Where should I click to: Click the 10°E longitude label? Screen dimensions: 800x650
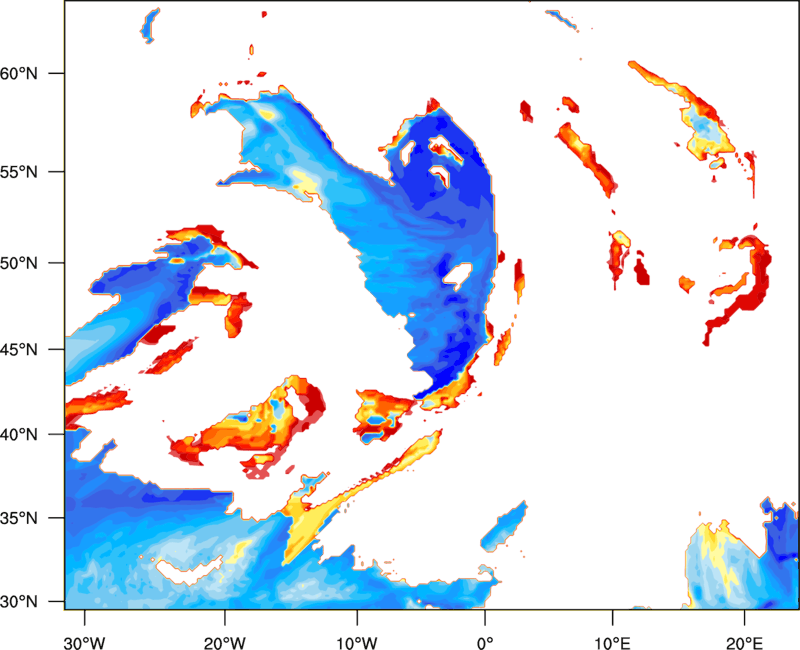(612, 643)
